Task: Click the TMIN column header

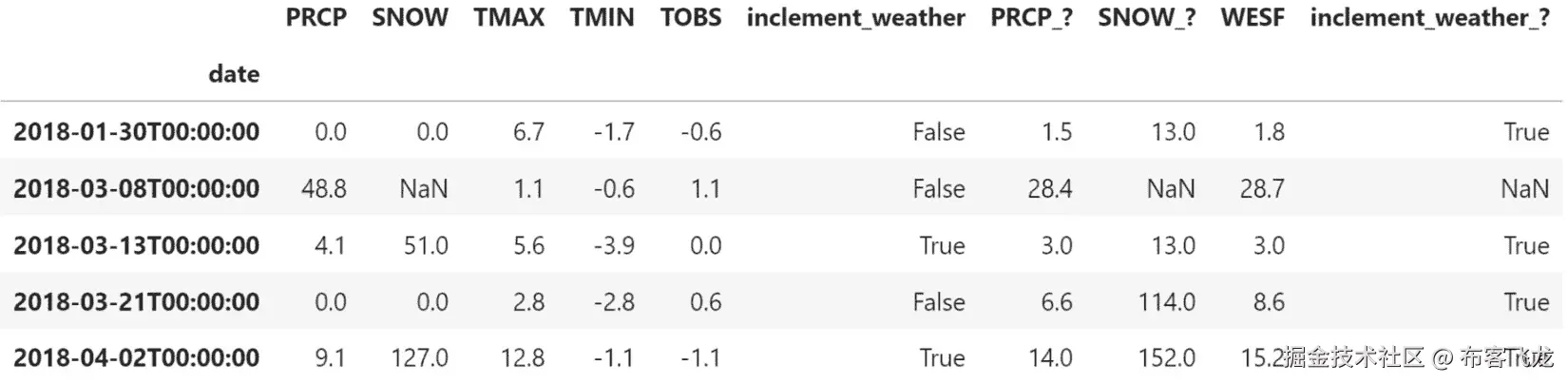Action: click(602, 18)
